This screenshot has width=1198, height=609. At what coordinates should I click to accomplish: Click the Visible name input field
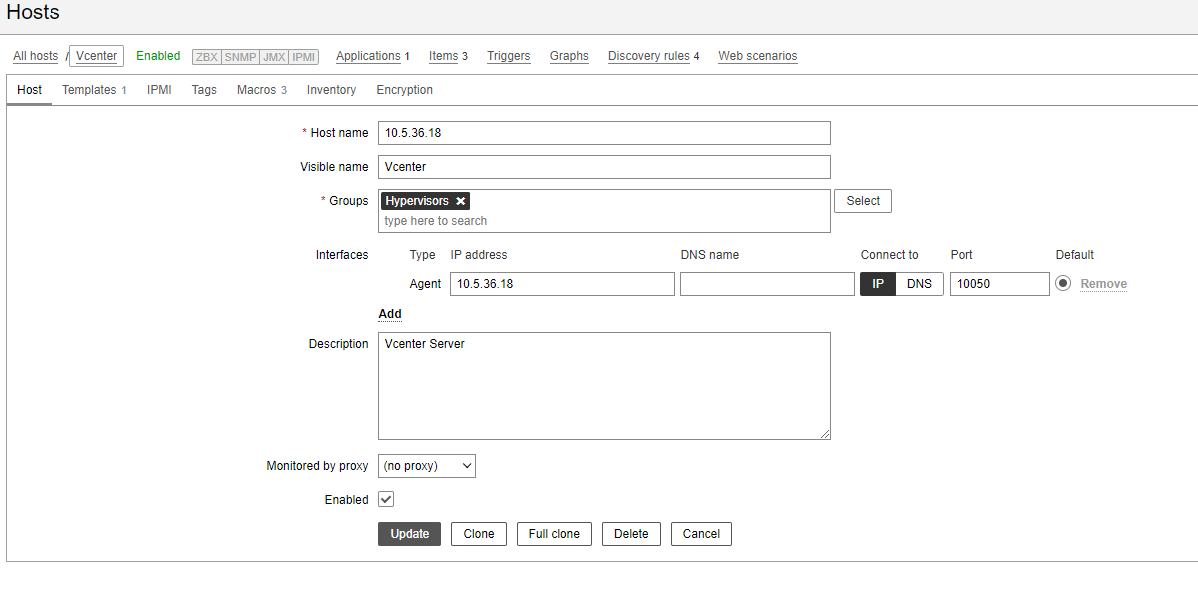[x=604, y=167]
